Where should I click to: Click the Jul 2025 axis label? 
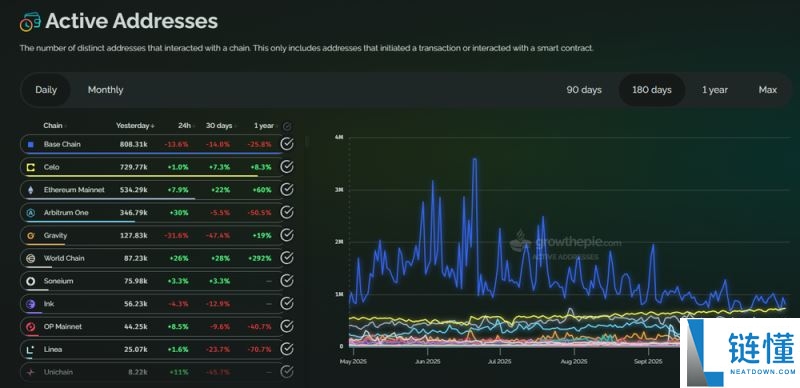(x=500, y=361)
